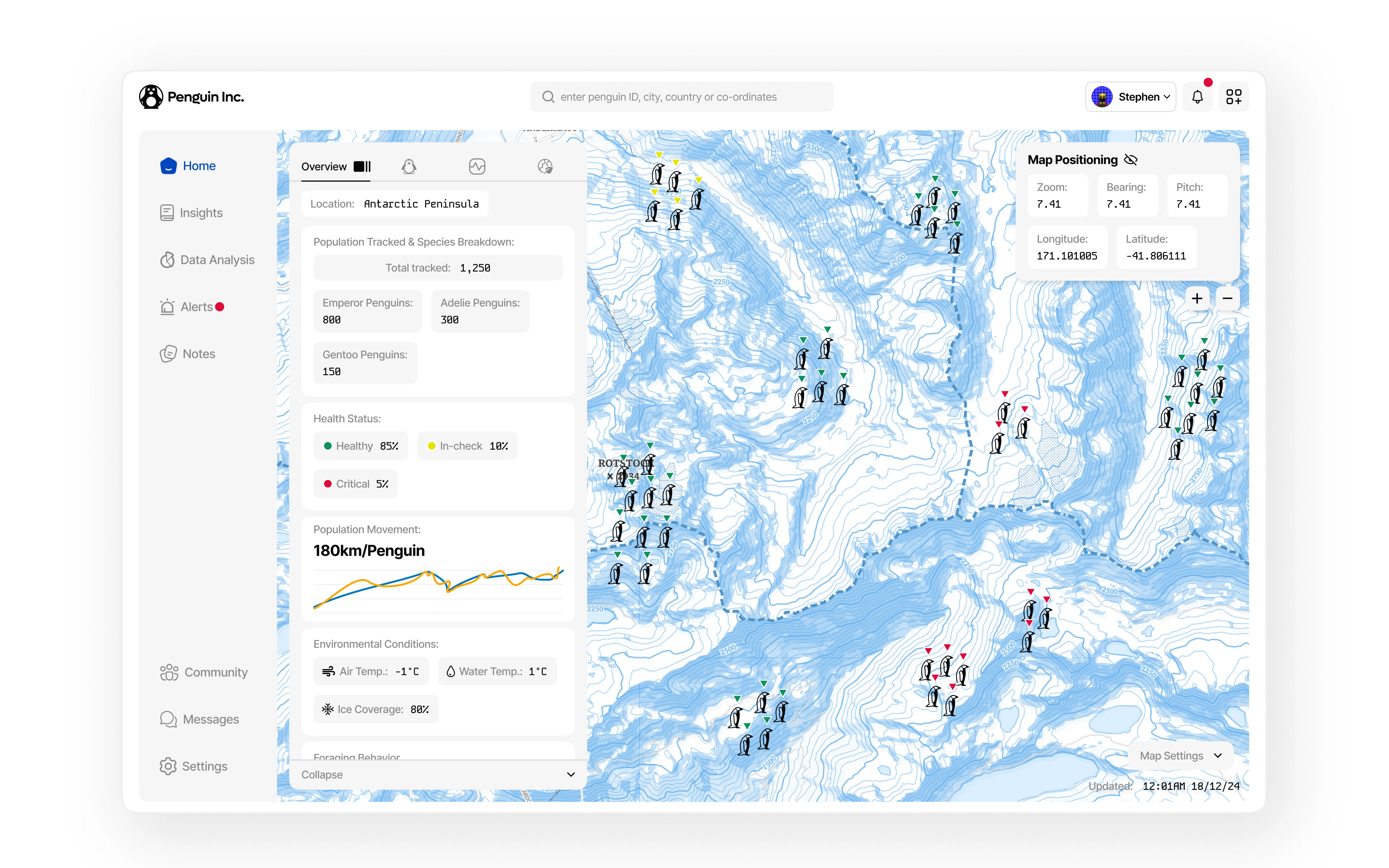Image resolution: width=1389 pixels, height=868 pixels.
Task: Open the notifications bell icon
Action: click(1197, 97)
